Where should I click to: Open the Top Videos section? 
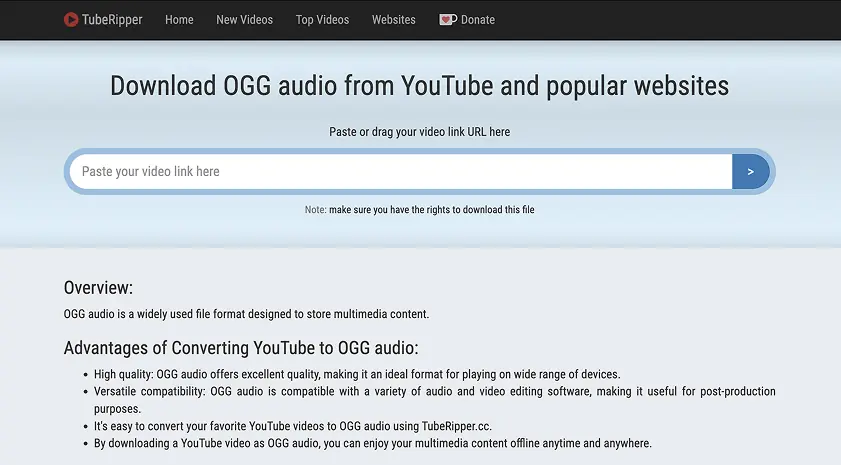coord(322,19)
